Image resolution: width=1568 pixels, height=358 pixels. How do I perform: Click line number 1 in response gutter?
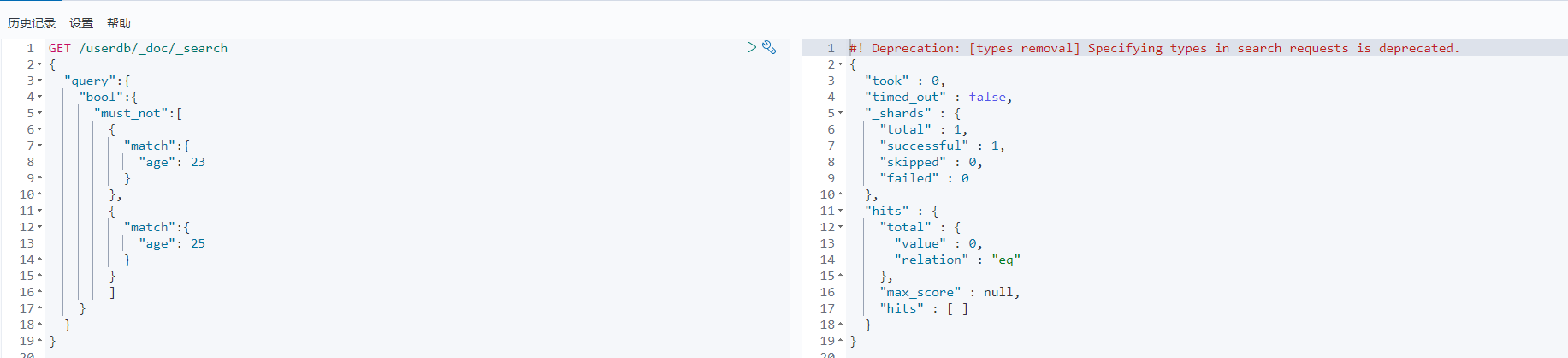831,48
